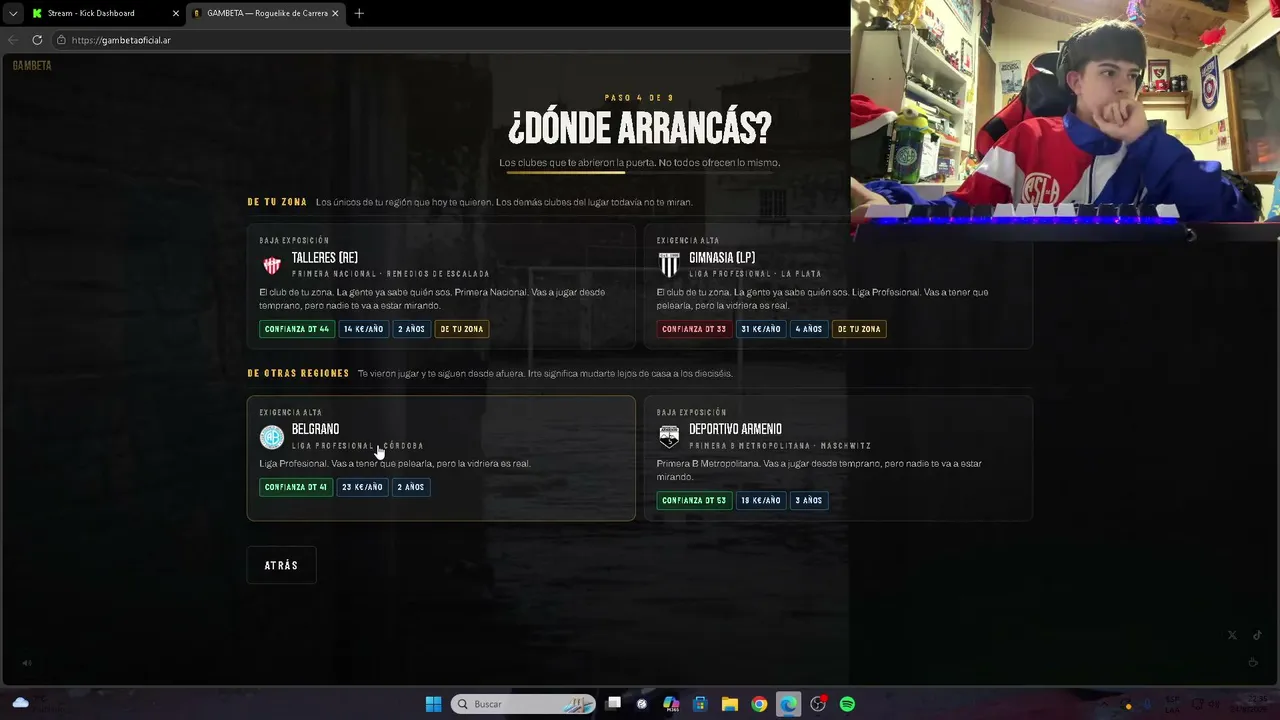Go back using the browser back arrow

pyautogui.click(x=13, y=40)
